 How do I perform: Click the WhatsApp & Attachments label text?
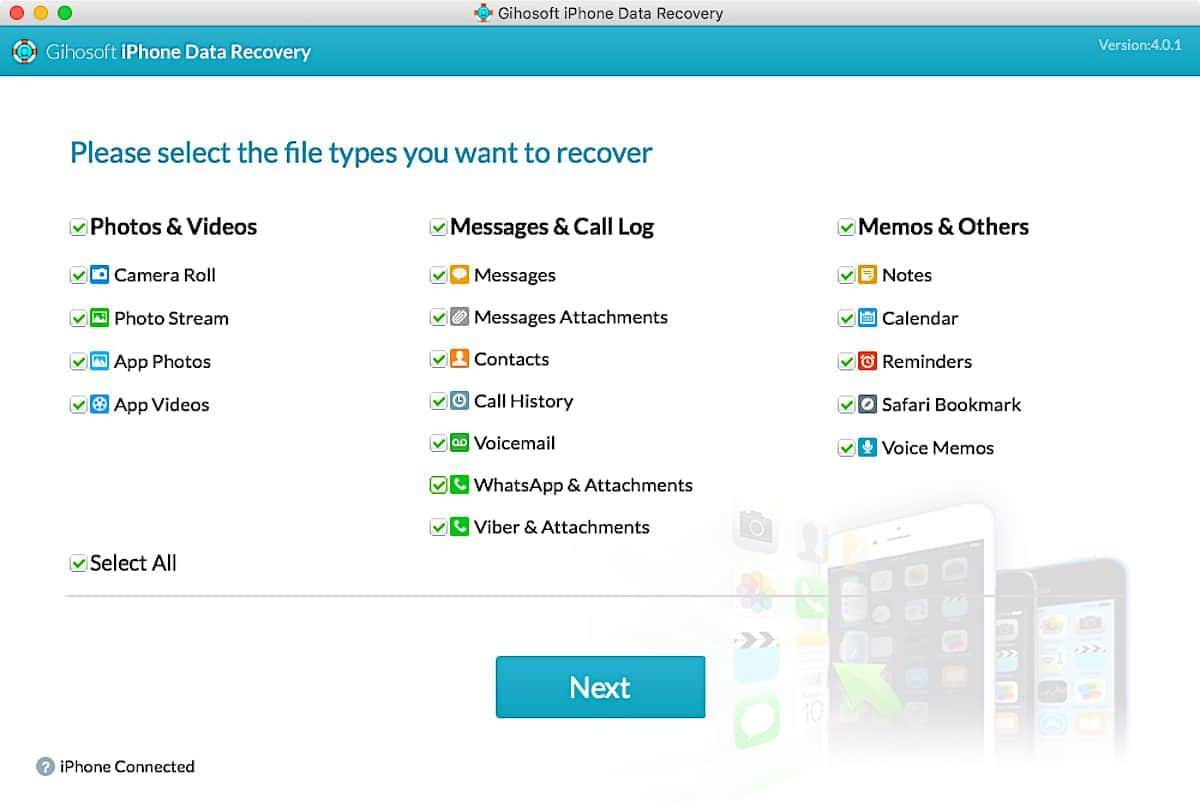click(x=583, y=485)
